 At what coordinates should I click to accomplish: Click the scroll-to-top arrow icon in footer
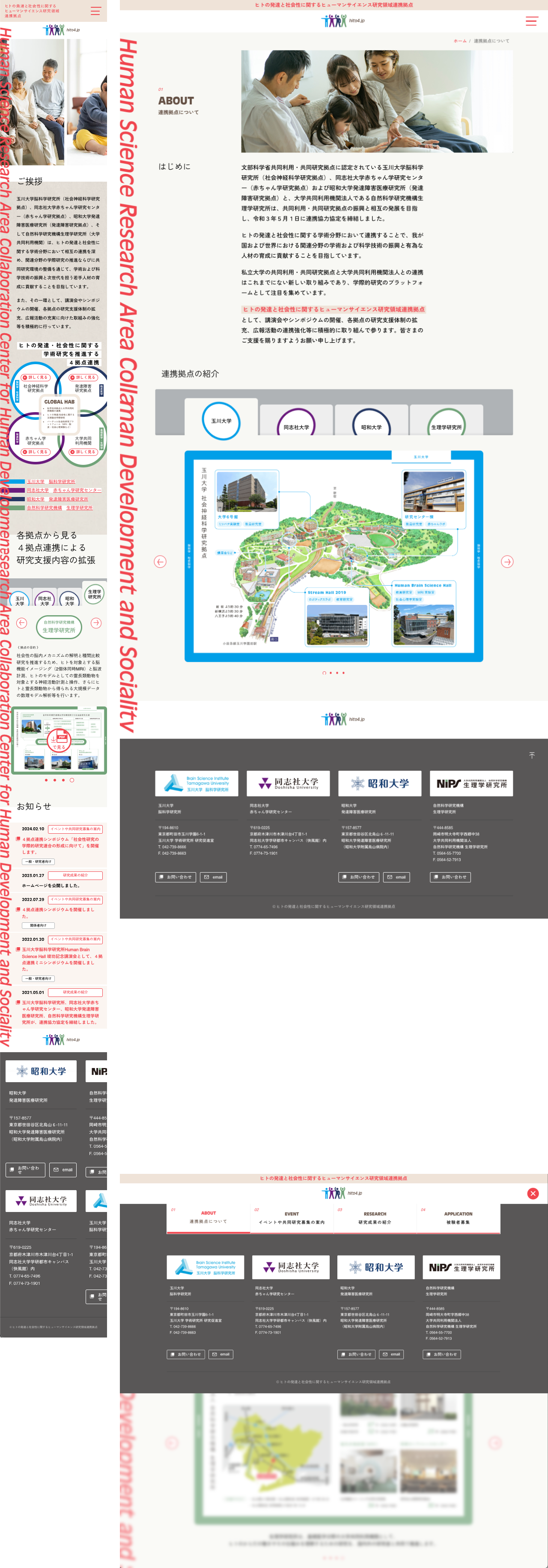coord(532,755)
